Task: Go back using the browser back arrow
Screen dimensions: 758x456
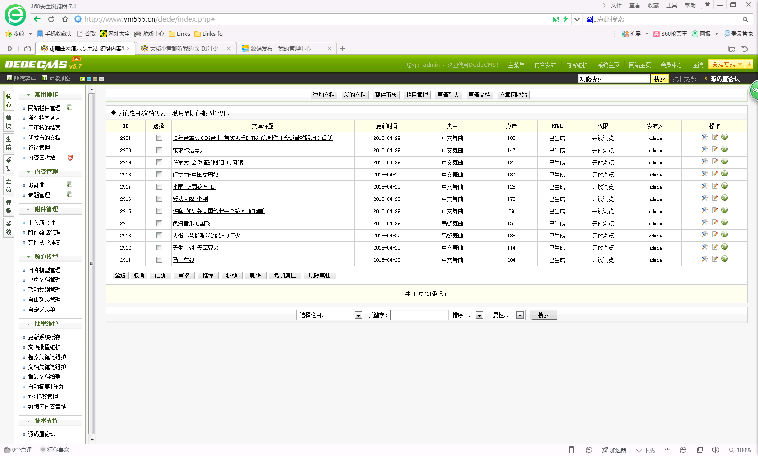Action: tap(37, 19)
